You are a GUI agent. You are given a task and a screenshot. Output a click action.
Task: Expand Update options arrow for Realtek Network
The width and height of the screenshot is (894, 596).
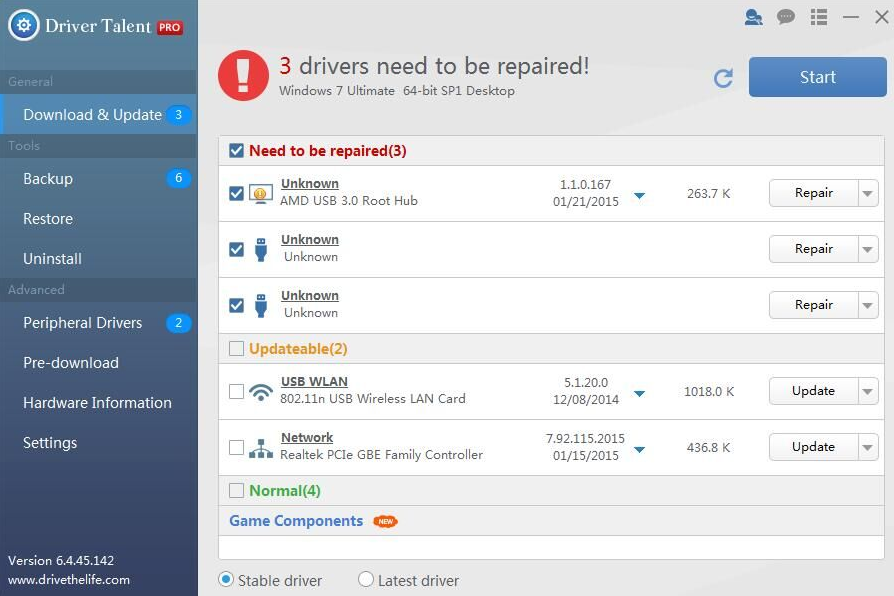tap(868, 447)
